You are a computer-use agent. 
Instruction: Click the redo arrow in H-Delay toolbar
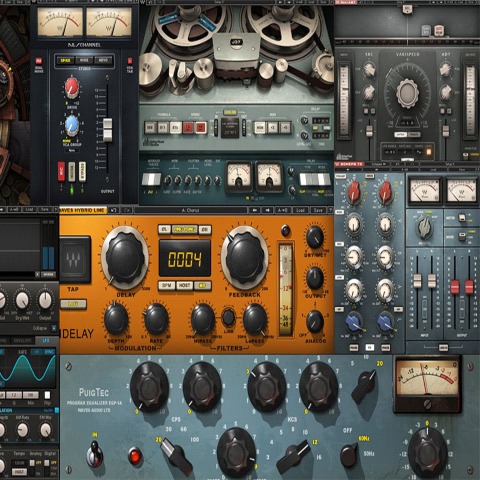[127, 210]
